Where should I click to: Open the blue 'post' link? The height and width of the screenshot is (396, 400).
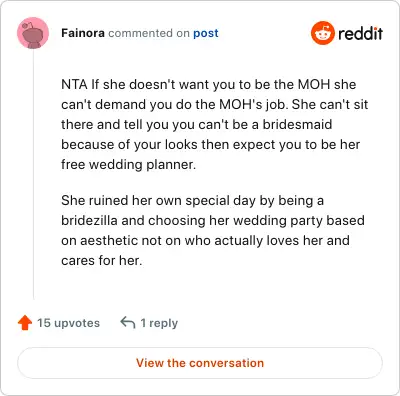(206, 33)
